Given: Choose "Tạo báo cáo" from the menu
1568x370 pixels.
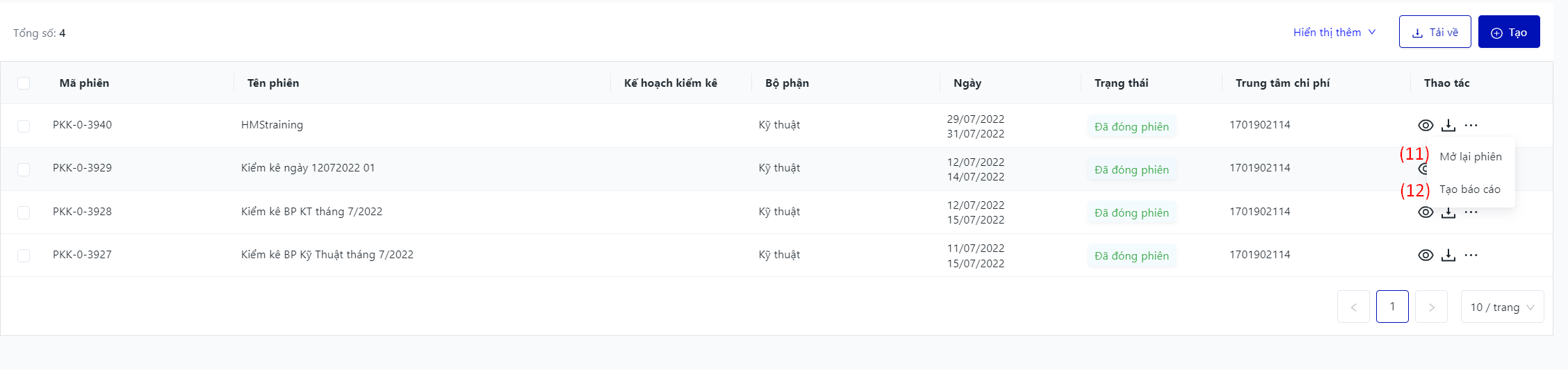Looking at the screenshot, I should pos(1469,190).
